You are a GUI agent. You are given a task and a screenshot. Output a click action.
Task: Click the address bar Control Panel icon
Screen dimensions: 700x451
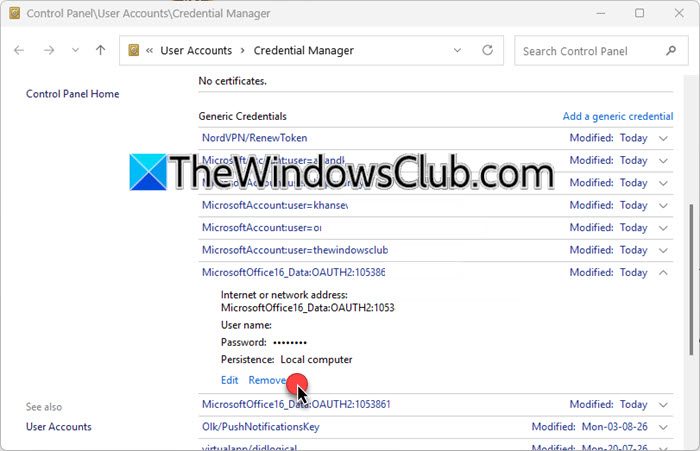pyautogui.click(x=133, y=50)
